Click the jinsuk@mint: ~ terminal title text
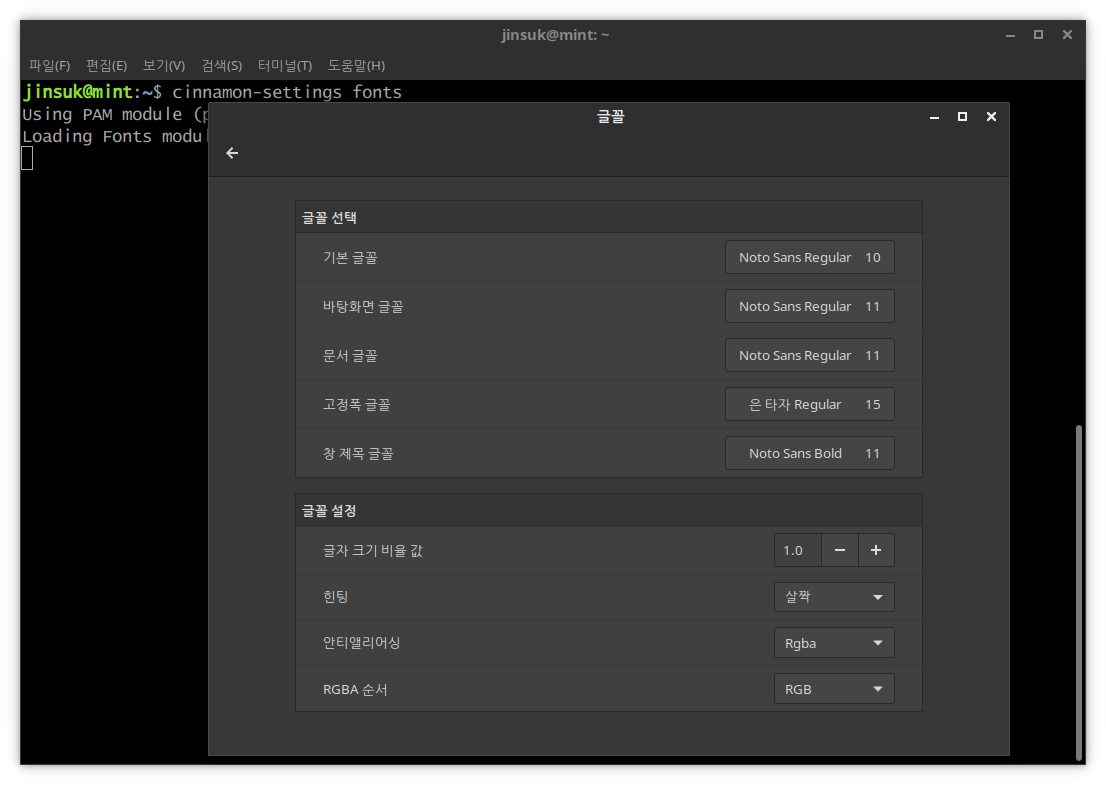This screenshot has width=1106, height=785. coord(555,35)
